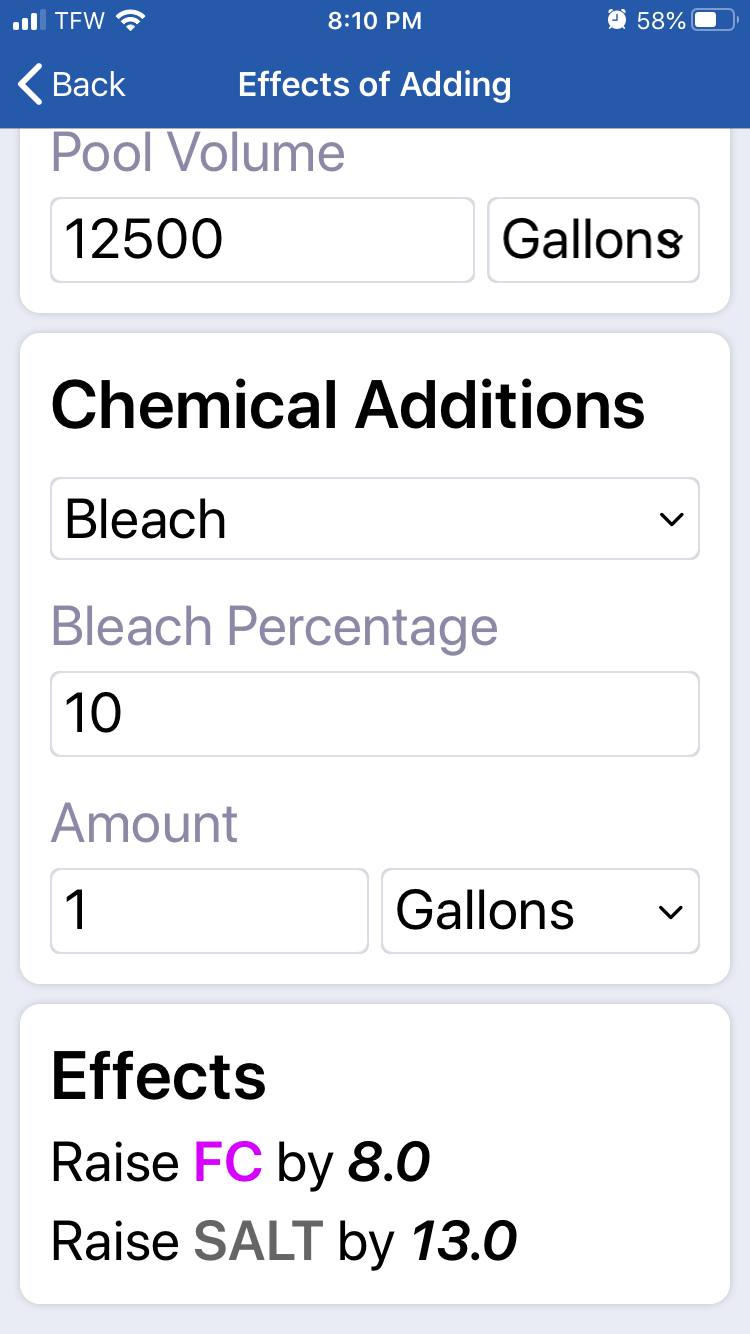Image resolution: width=750 pixels, height=1334 pixels.
Task: Click the Pool Volume field showing 12500
Action: coord(262,240)
